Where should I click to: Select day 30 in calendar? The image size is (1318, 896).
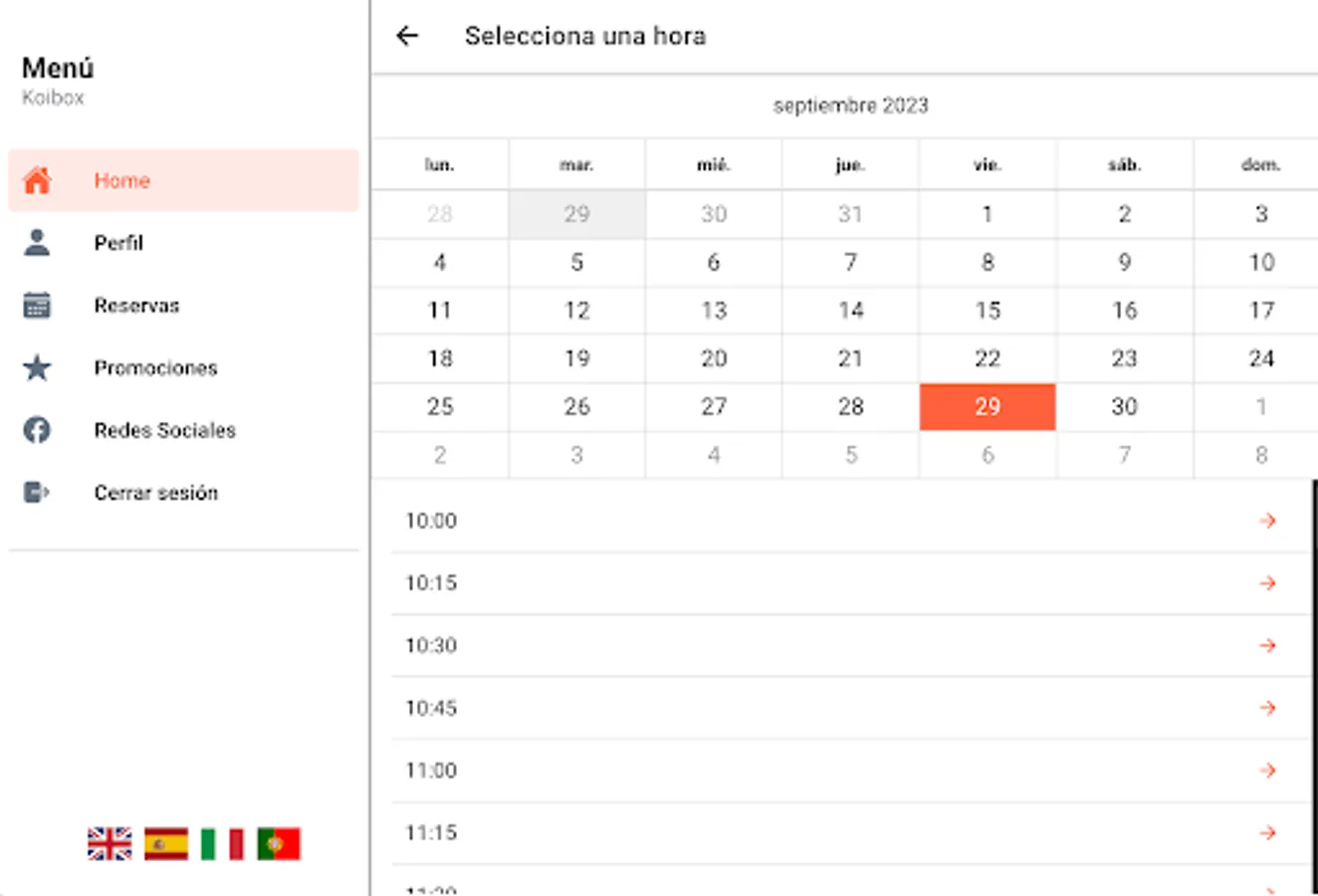point(1124,407)
